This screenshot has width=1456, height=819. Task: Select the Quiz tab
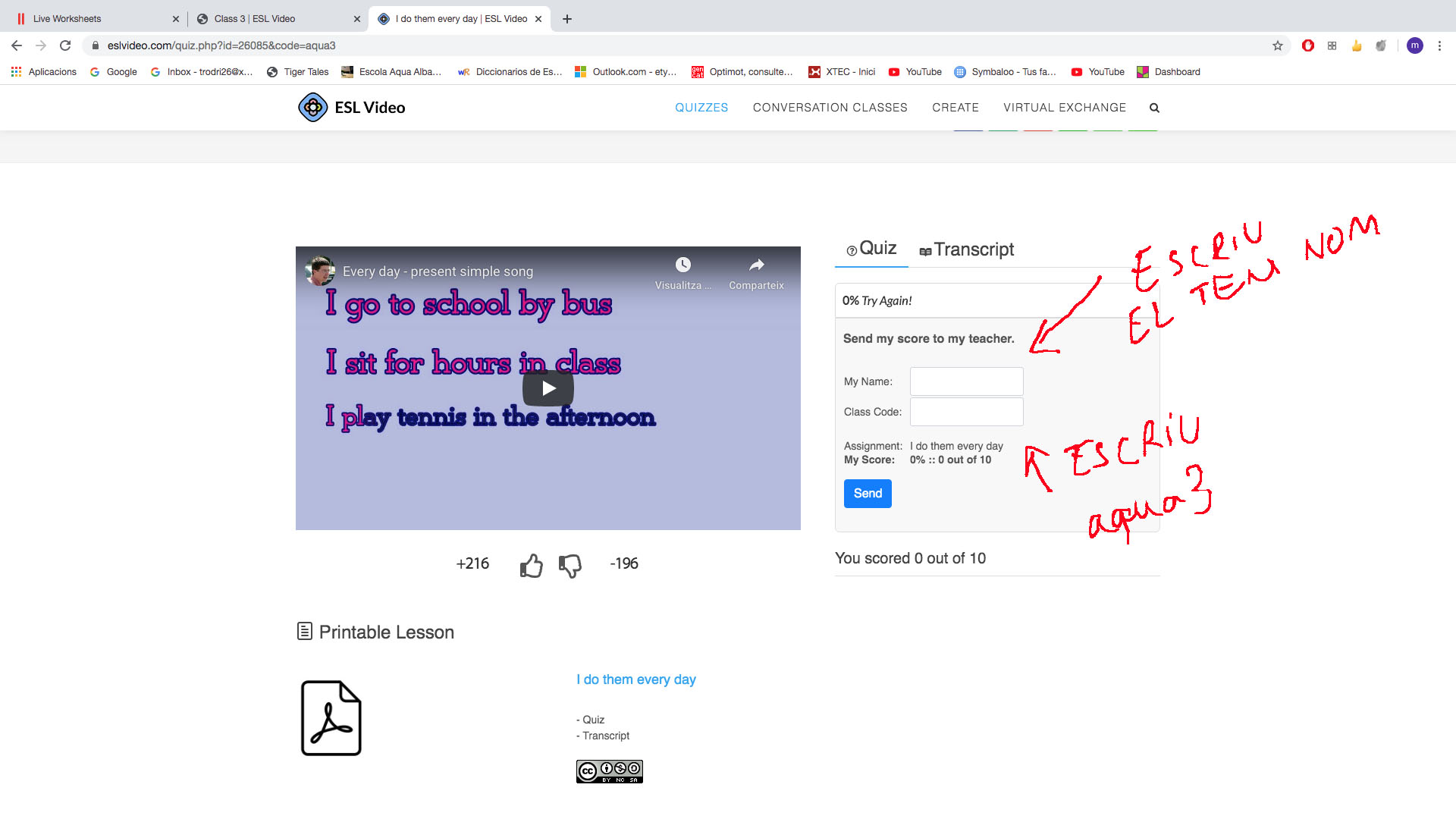click(871, 249)
